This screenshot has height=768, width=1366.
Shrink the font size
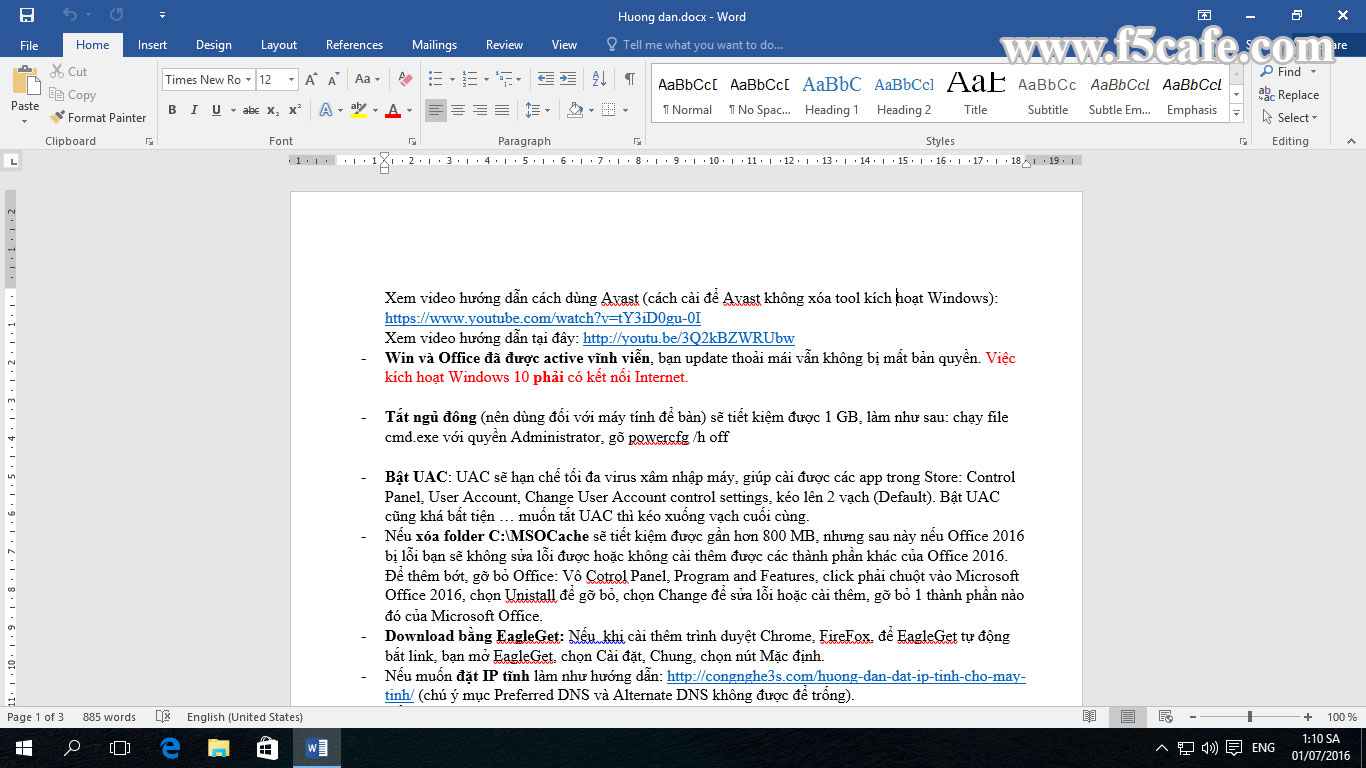coord(332,80)
